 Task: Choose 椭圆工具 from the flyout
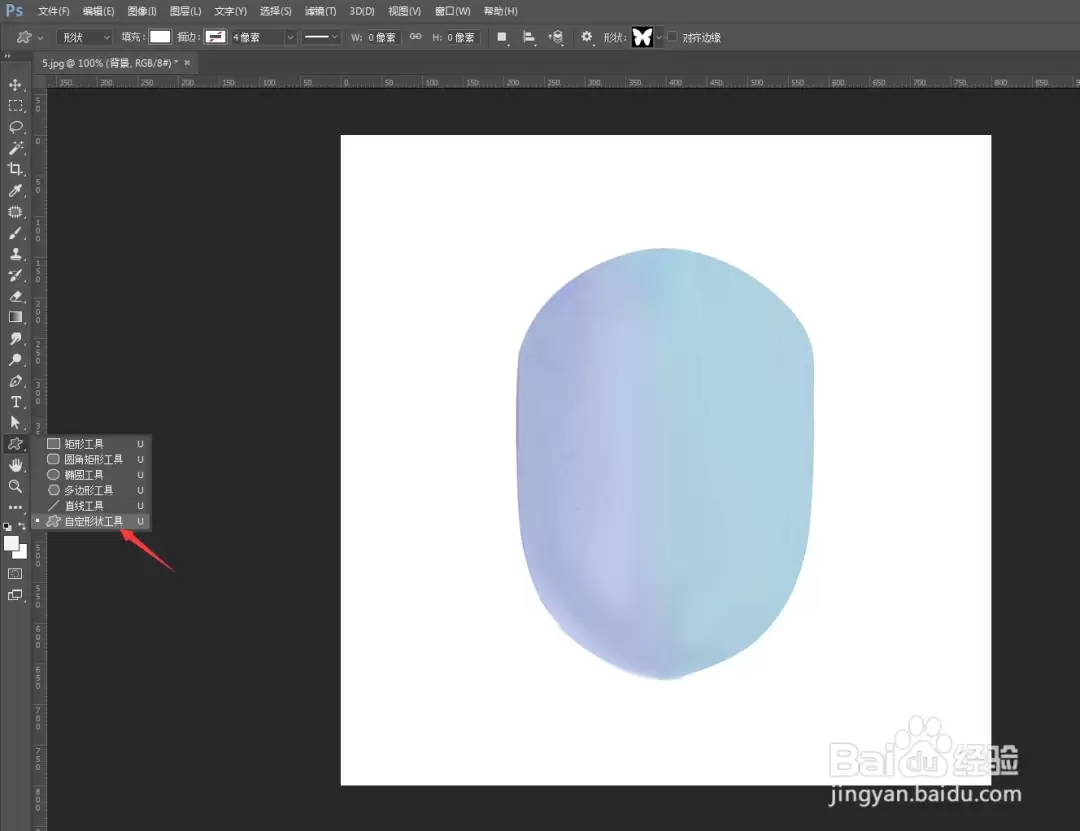(84, 475)
